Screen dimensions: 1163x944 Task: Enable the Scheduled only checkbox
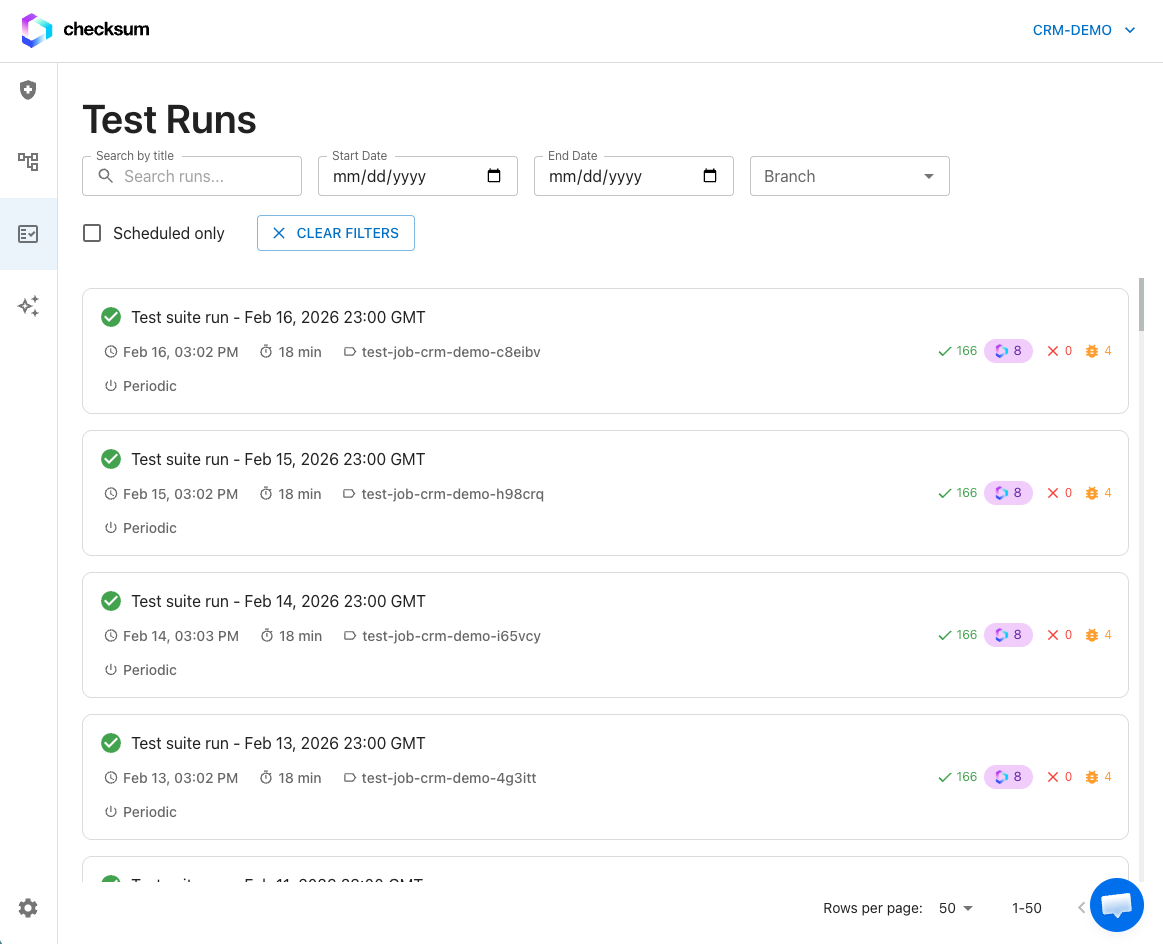point(92,232)
